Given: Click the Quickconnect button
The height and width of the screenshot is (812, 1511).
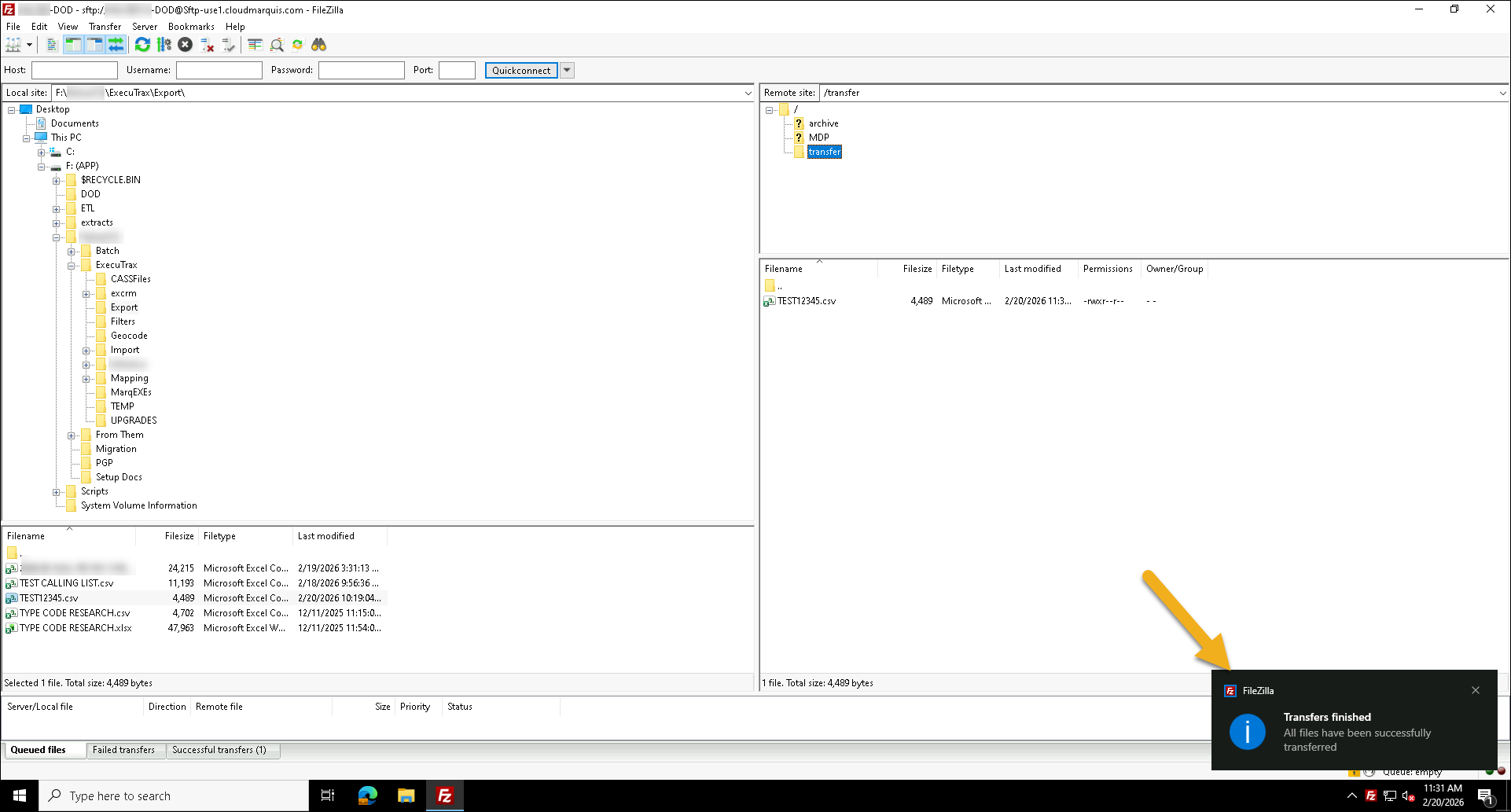Looking at the screenshot, I should point(520,70).
